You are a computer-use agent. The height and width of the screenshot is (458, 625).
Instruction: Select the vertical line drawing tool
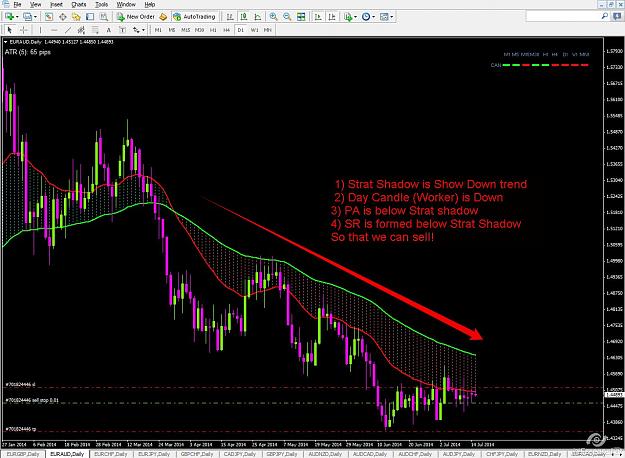coord(40,30)
